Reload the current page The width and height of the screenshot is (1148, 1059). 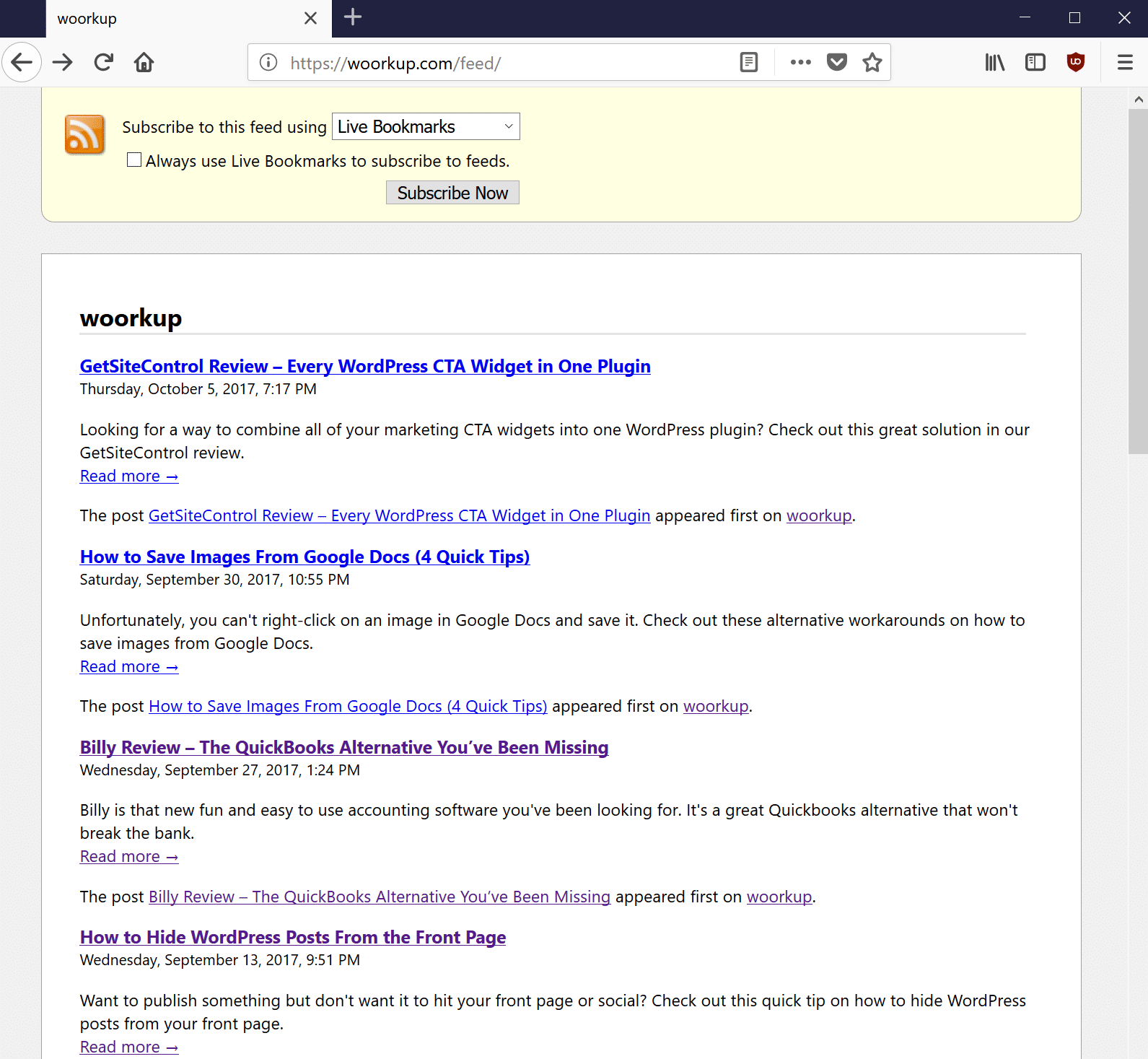tap(104, 62)
